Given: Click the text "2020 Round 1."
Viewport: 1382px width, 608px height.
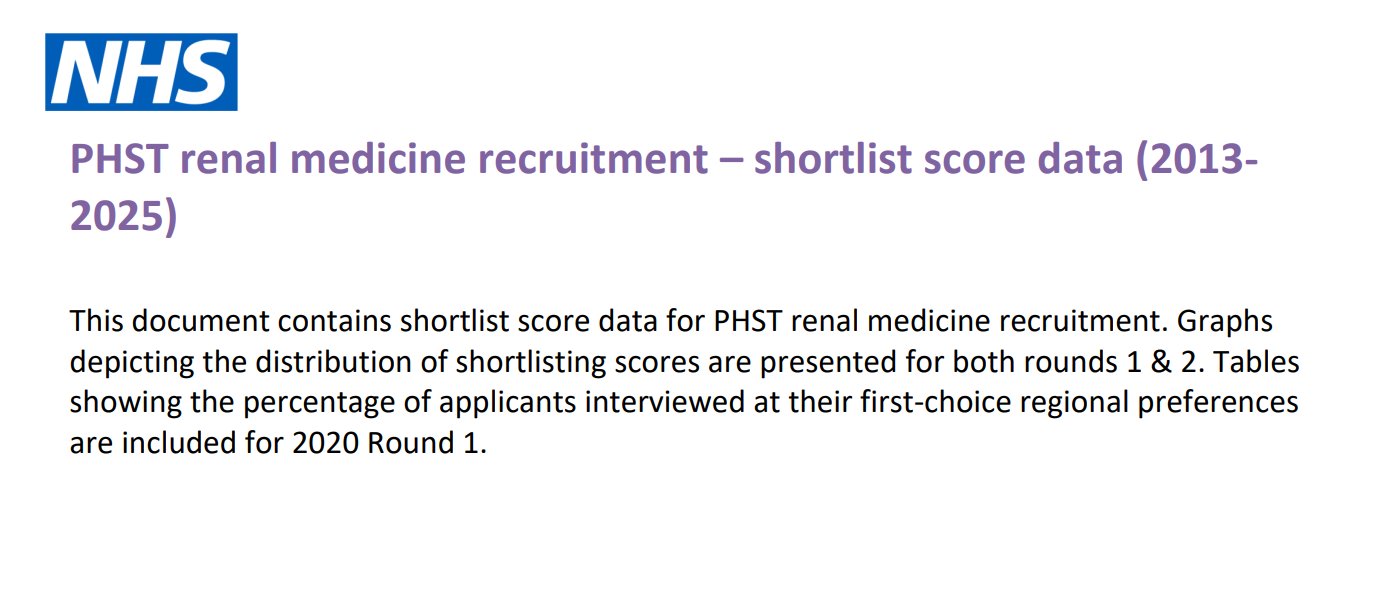Looking at the screenshot, I should (389, 443).
